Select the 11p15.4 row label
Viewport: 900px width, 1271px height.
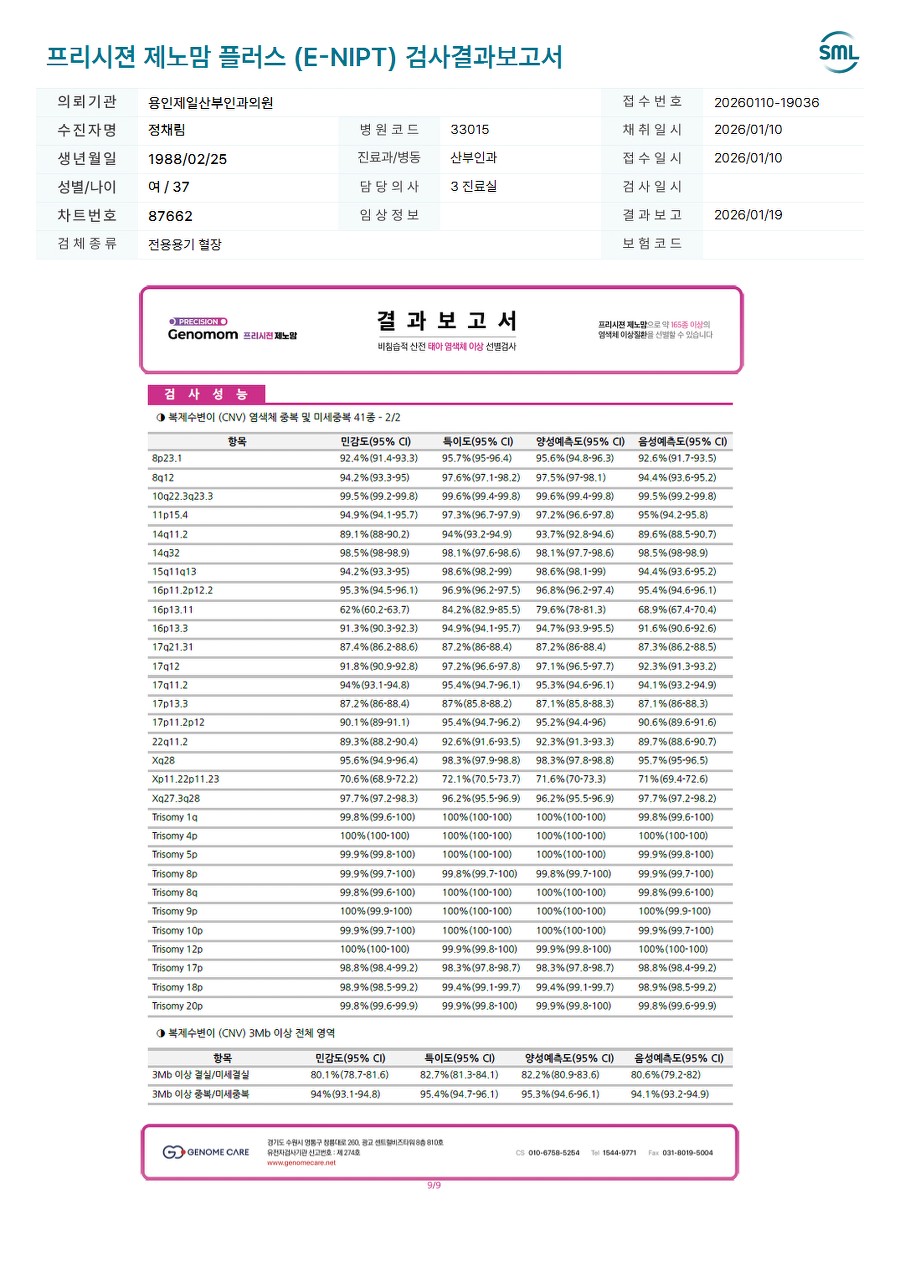click(x=170, y=515)
